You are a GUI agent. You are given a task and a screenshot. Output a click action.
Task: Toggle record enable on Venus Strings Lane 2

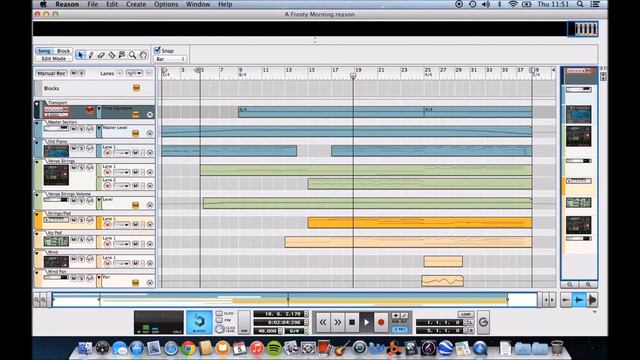[107, 186]
